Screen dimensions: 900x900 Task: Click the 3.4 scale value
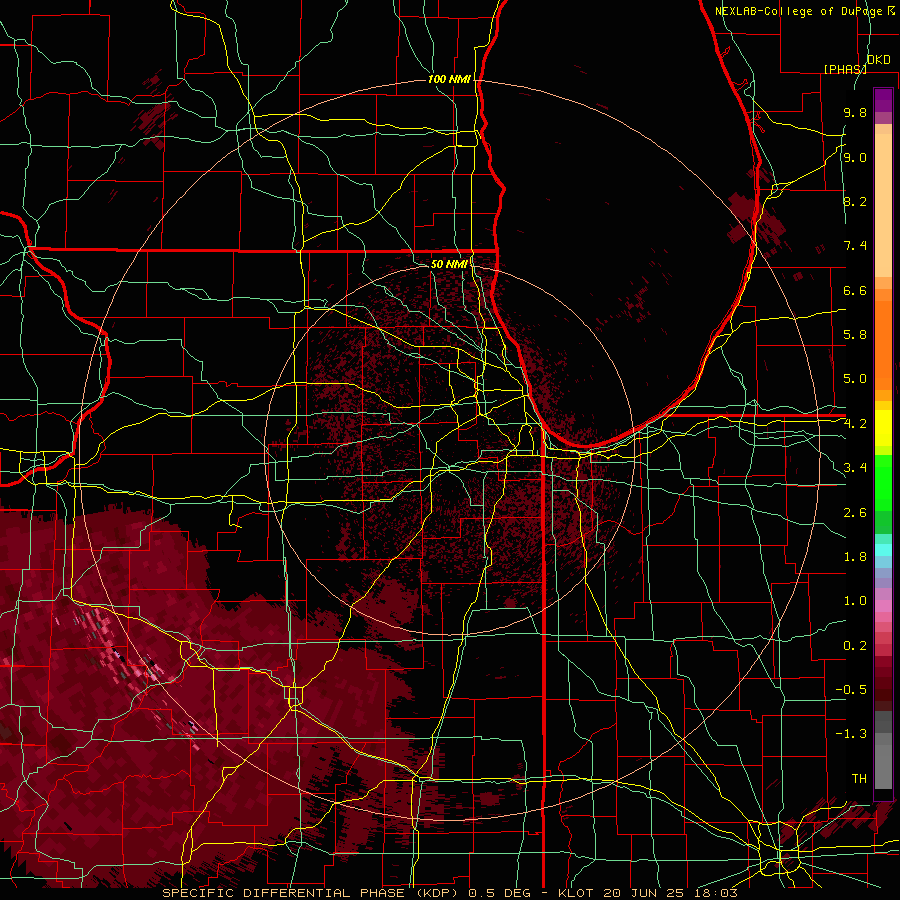point(855,468)
